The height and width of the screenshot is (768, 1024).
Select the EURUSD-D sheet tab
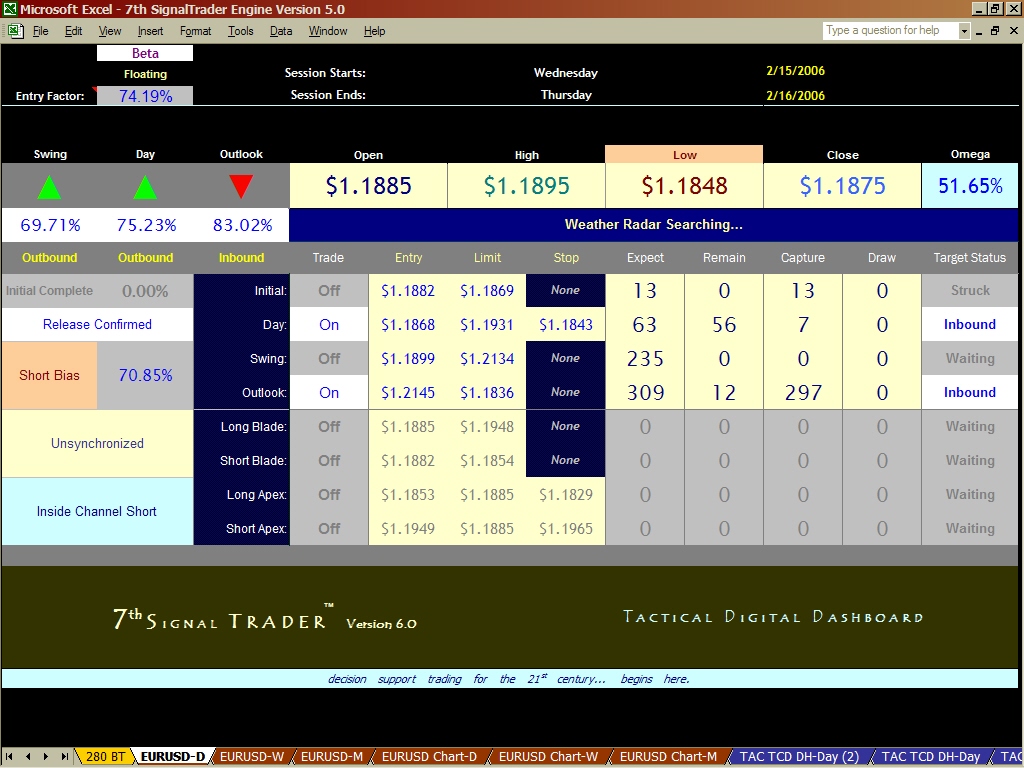(x=172, y=756)
